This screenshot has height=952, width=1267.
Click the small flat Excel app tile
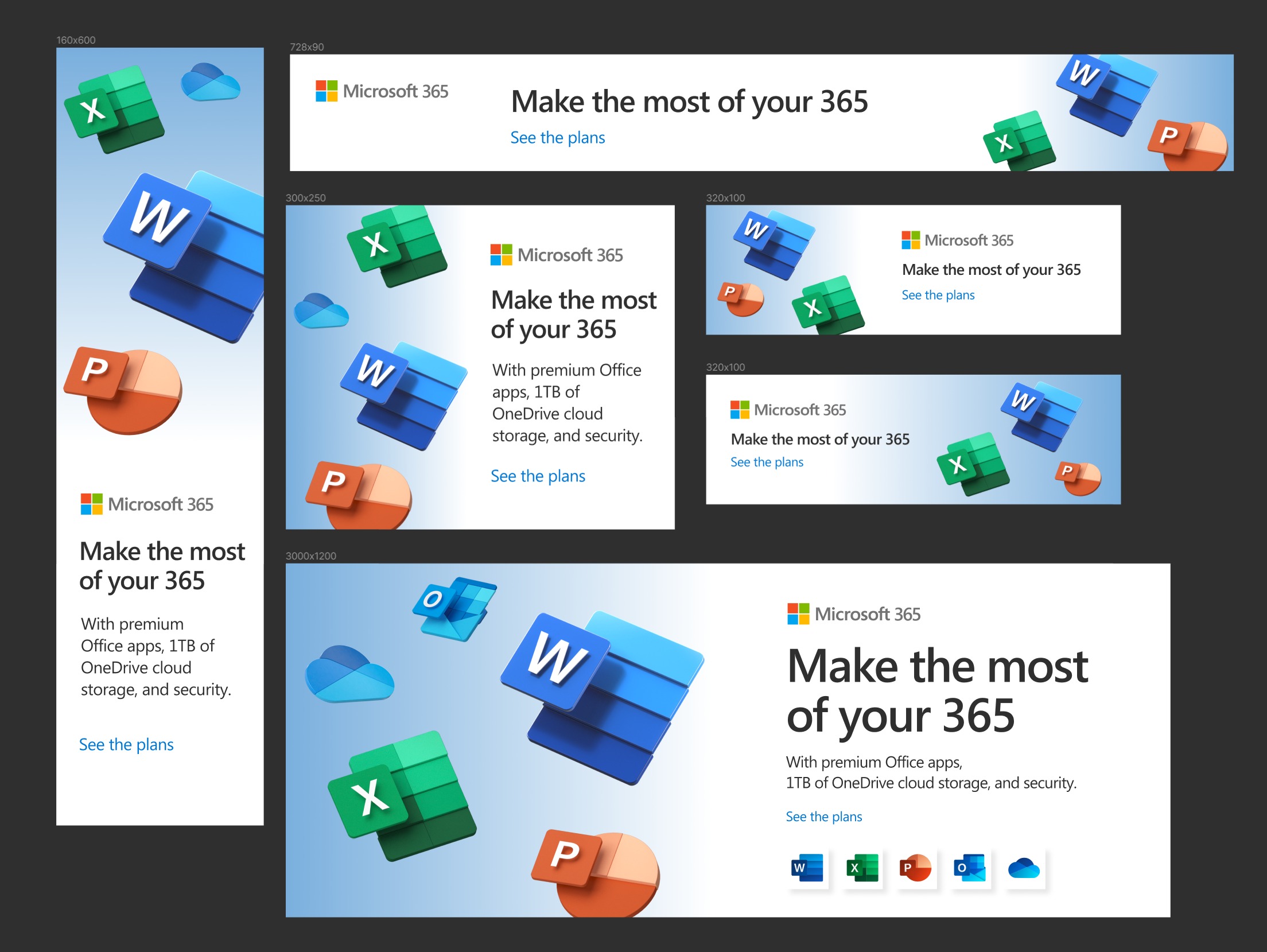861,868
